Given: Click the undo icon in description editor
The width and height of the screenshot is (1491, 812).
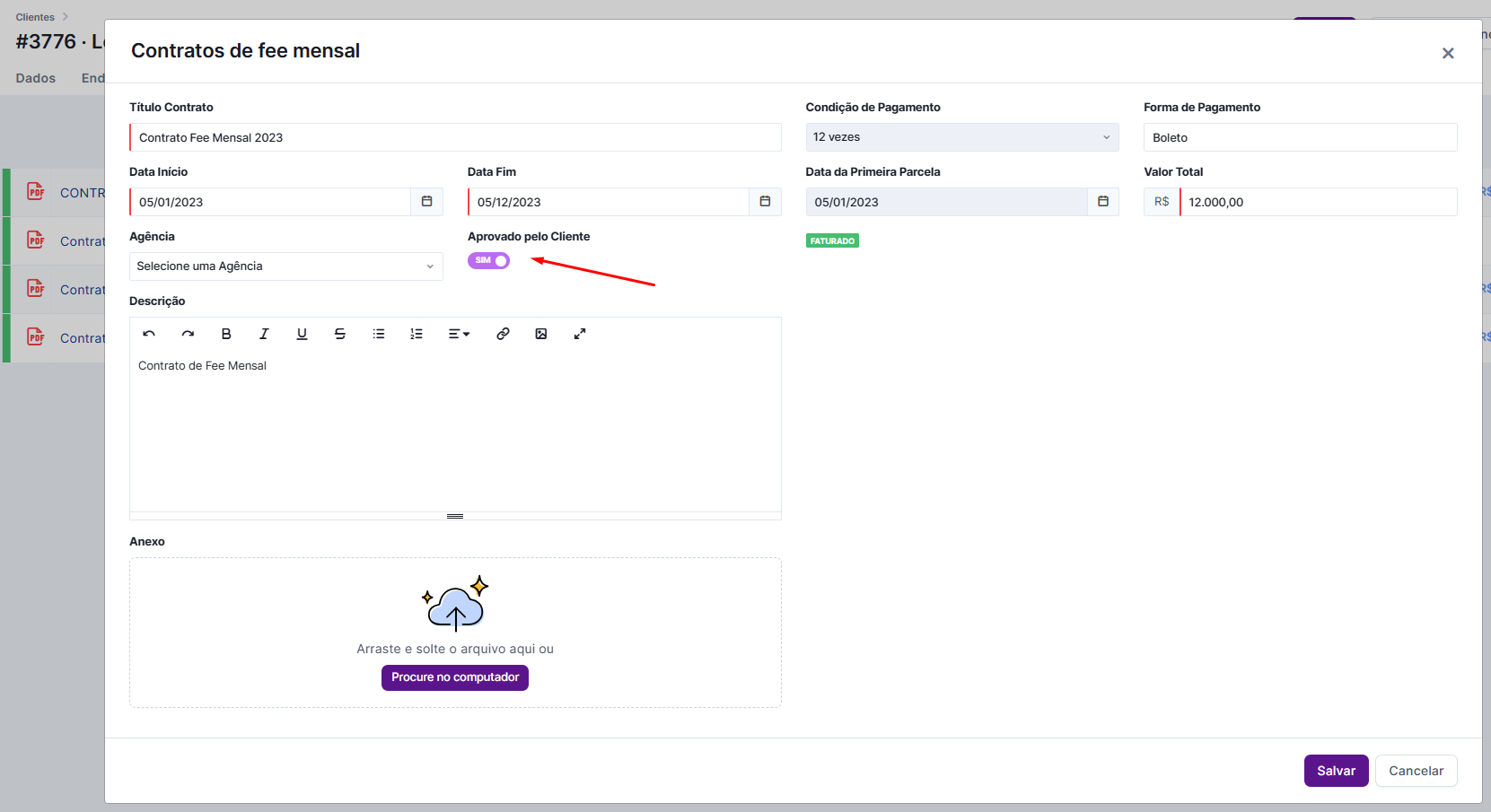Looking at the screenshot, I should pos(149,334).
